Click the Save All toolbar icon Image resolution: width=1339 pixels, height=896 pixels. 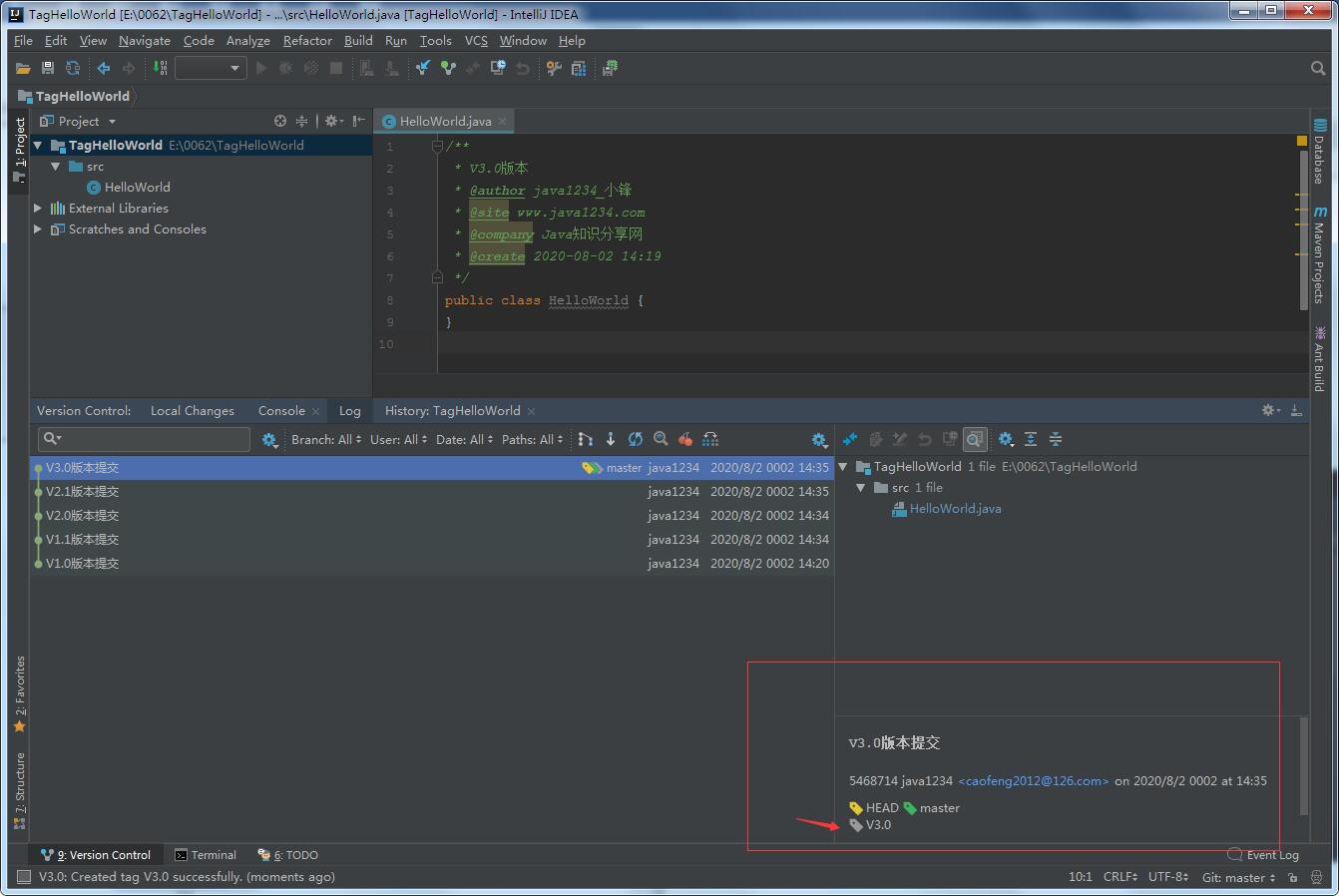(x=48, y=68)
